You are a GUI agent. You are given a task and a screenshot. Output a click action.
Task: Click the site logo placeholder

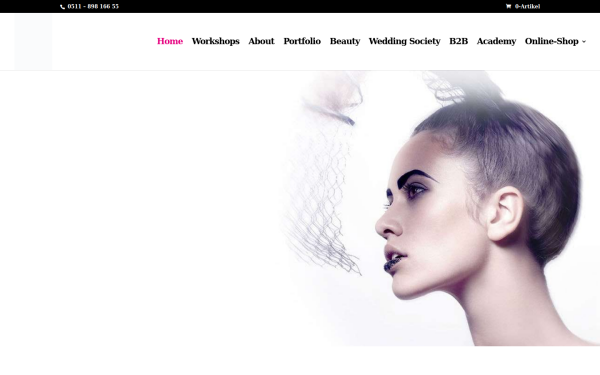33,42
